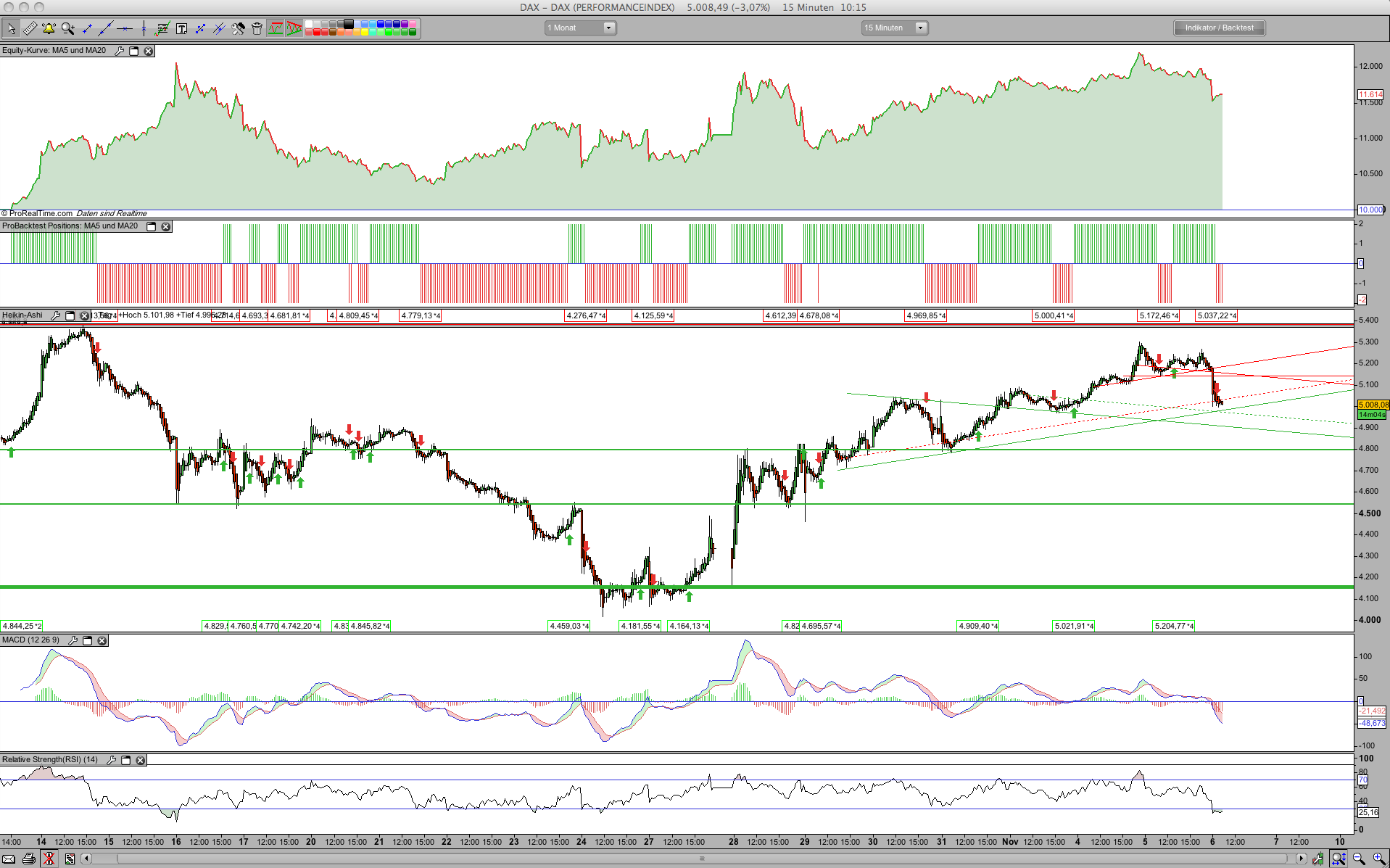The height and width of the screenshot is (868, 1390).
Task: Click the '© ProRealTime.com' link text
Action: point(37,213)
